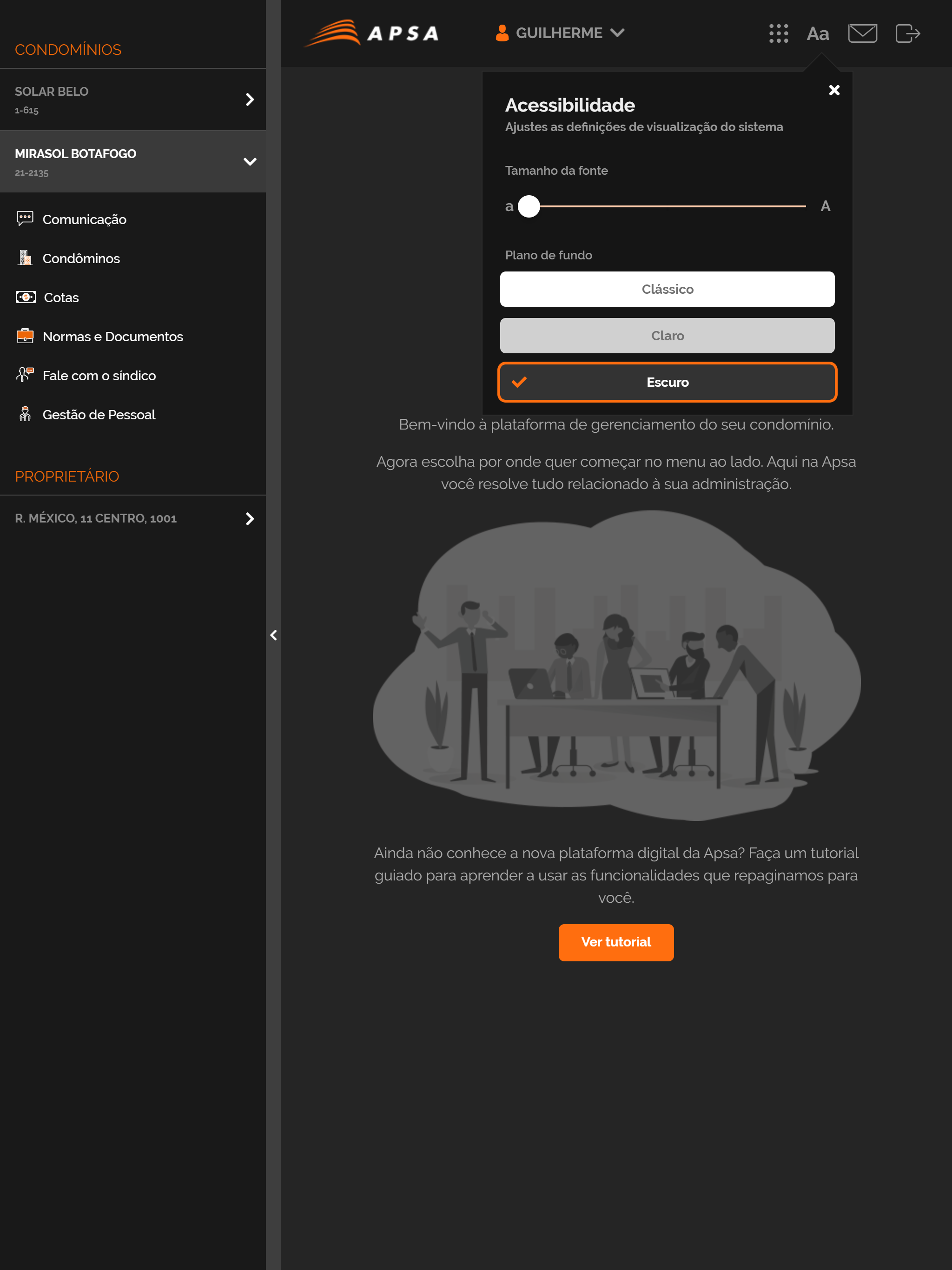The width and height of the screenshot is (952, 1270).
Task: Collapse the sidebar with the arrow handle
Action: coord(273,635)
